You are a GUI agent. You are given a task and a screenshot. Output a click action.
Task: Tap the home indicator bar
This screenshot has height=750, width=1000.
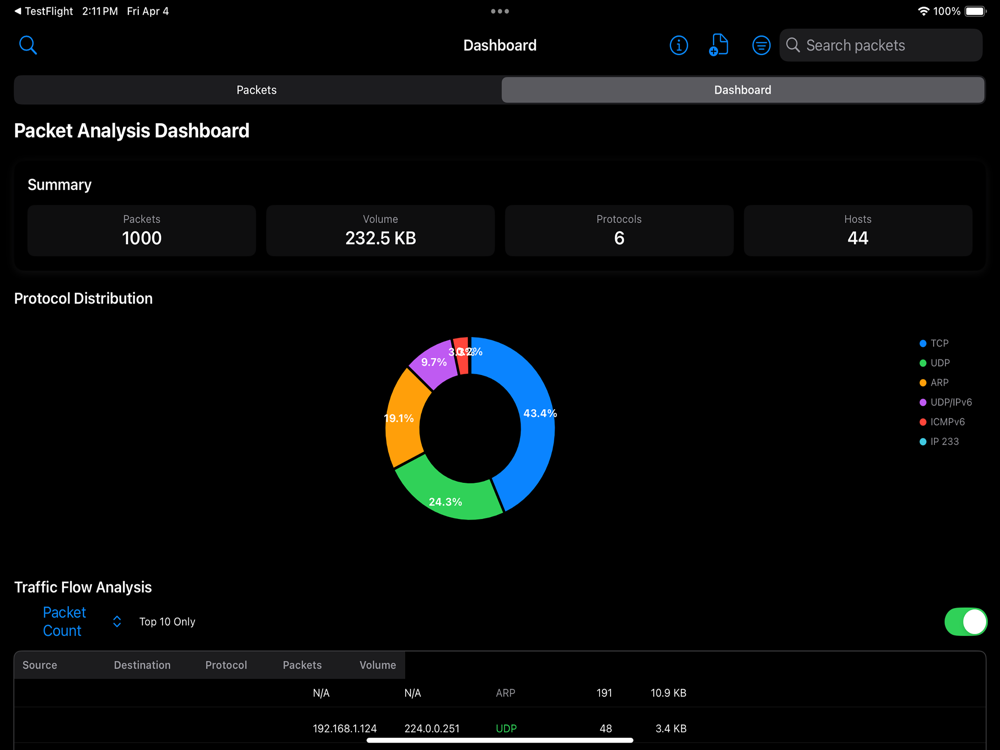click(500, 740)
